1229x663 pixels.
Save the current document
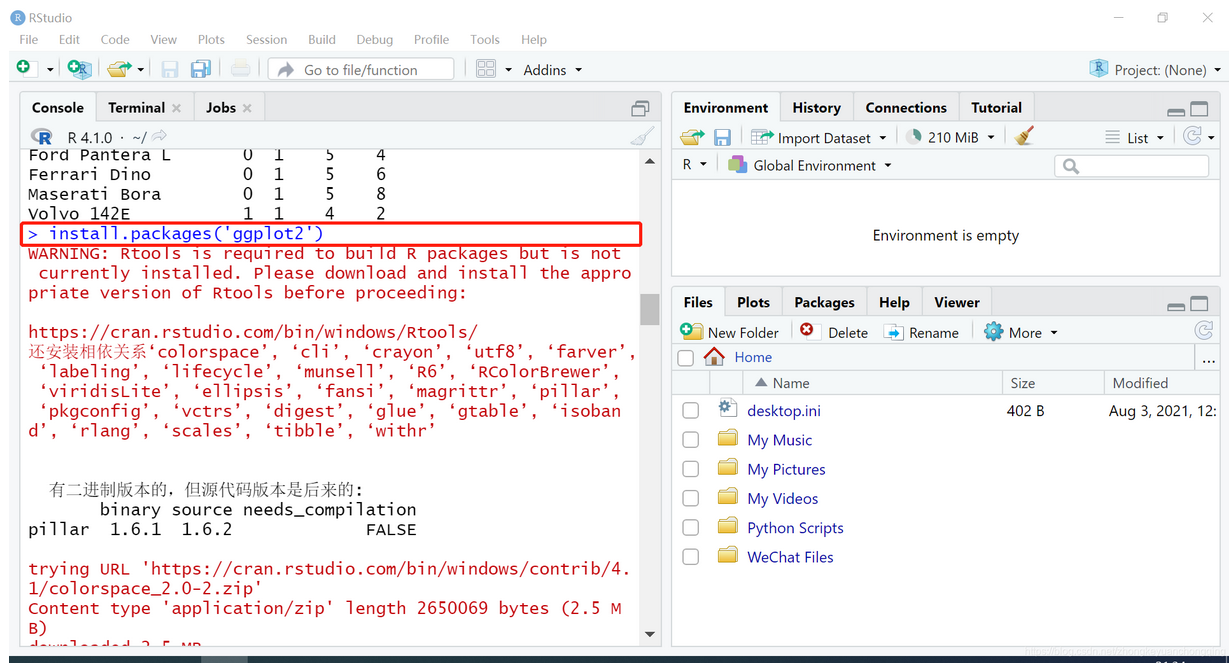coord(170,69)
